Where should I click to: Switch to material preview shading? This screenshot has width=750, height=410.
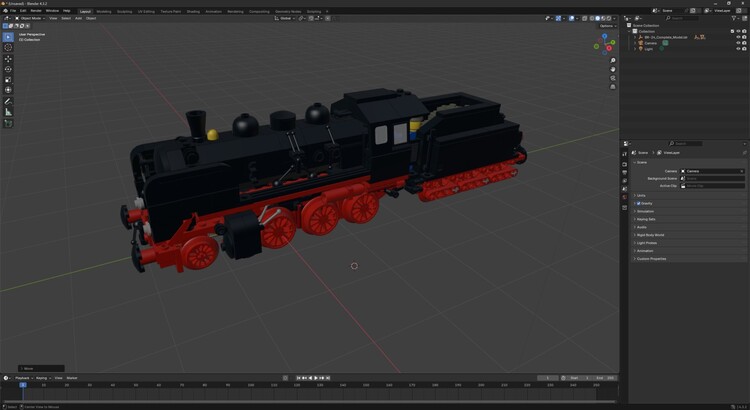pos(603,18)
